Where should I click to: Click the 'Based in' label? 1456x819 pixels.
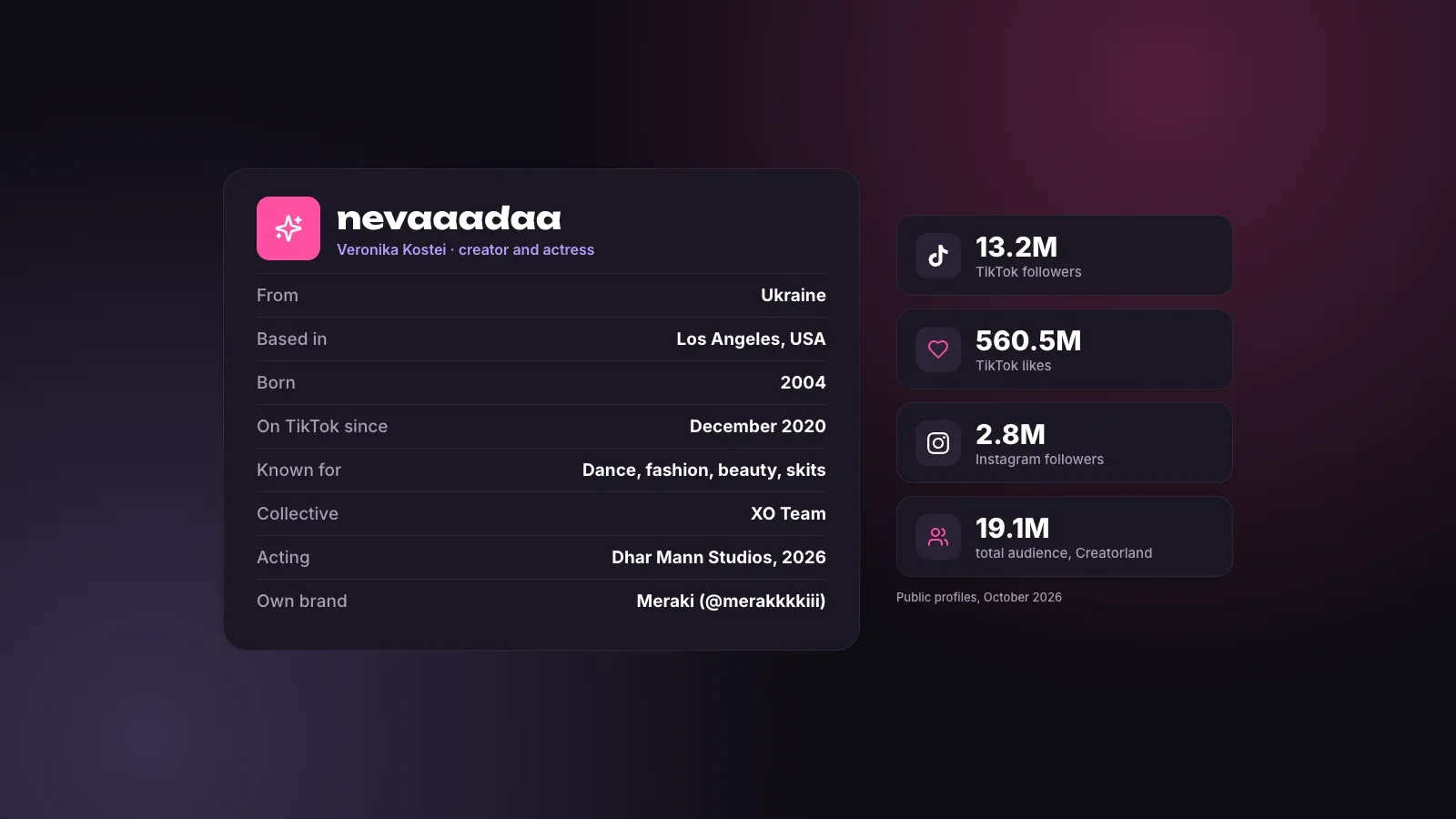tap(291, 339)
